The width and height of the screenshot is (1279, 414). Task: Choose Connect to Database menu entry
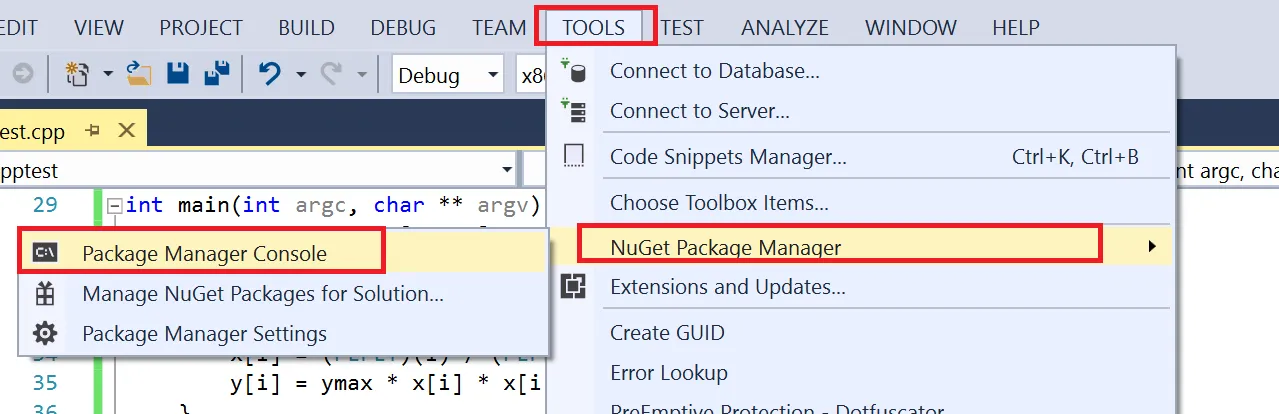[x=861, y=71]
